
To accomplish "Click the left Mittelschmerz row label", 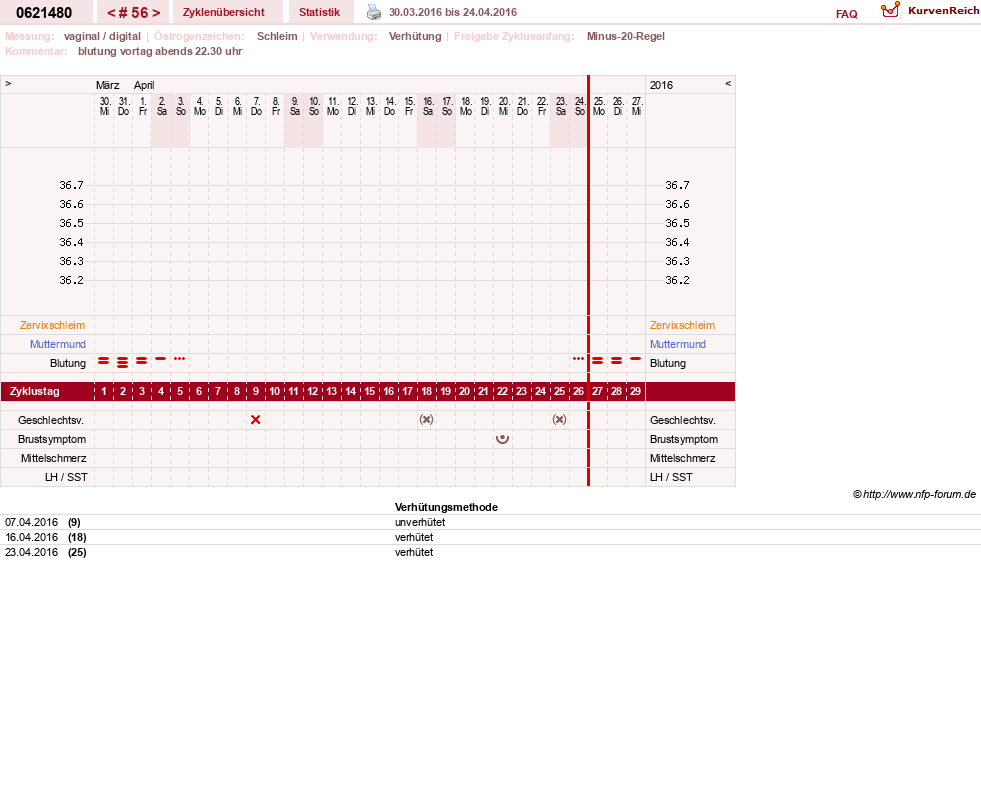I will point(53,458).
